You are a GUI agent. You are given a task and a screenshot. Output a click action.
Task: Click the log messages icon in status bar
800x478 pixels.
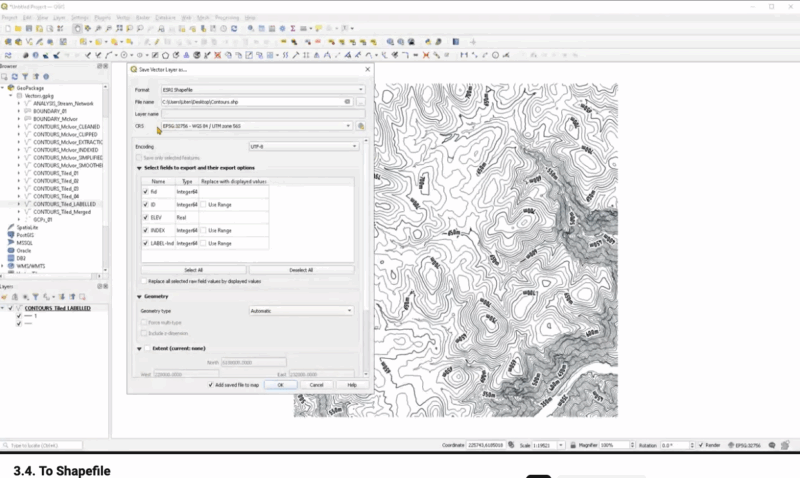772,445
